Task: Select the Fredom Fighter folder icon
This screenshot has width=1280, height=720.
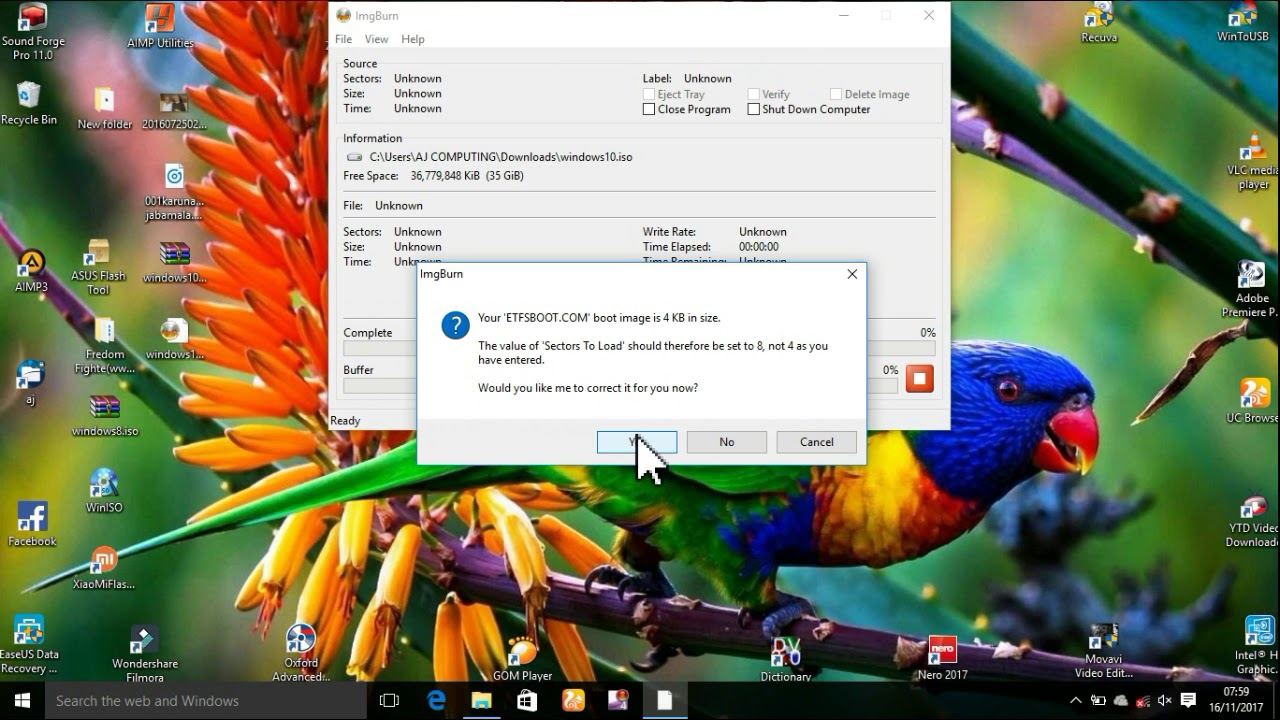Action: (104, 346)
